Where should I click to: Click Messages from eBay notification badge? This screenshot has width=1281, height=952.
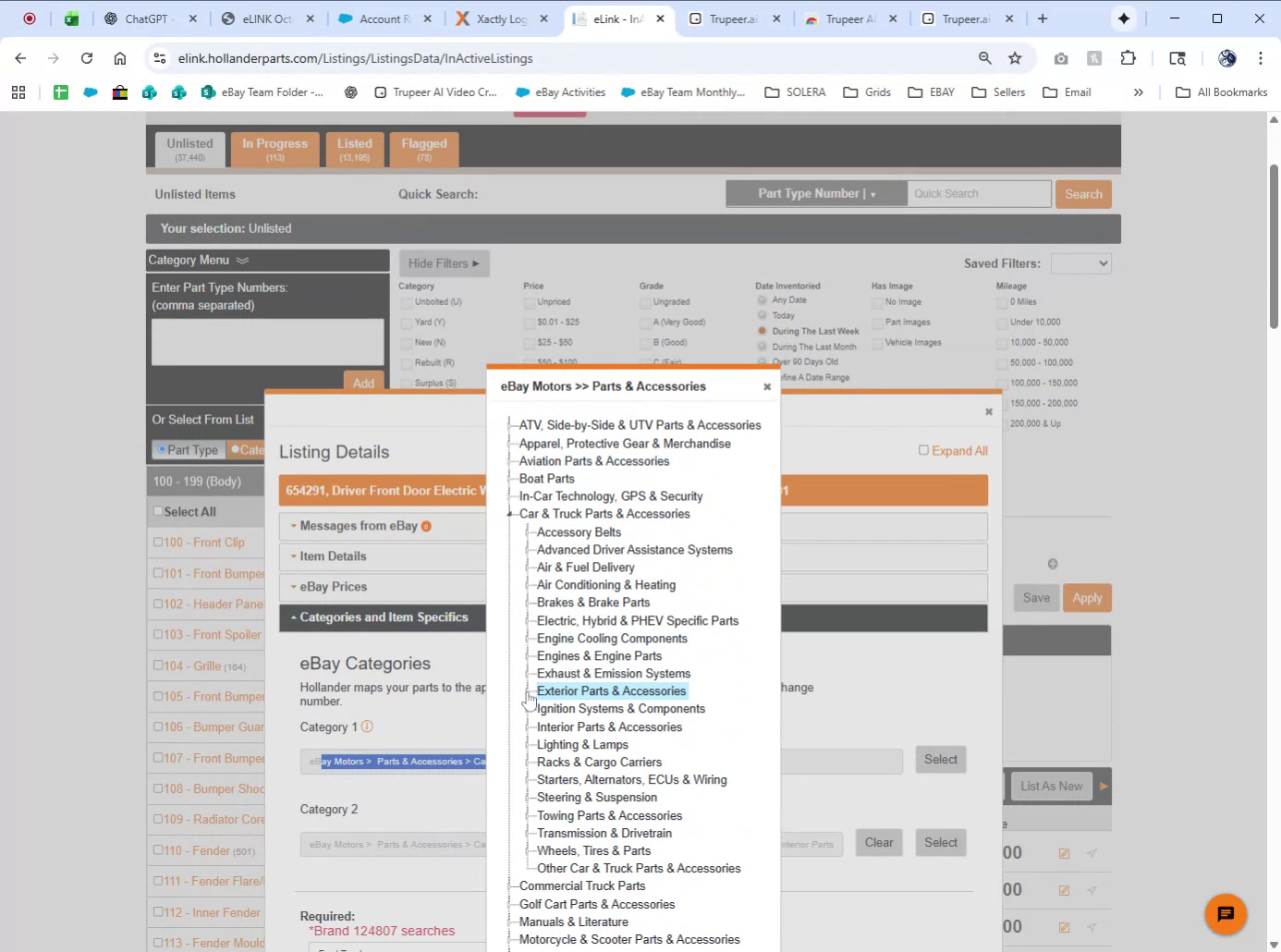pos(426,527)
